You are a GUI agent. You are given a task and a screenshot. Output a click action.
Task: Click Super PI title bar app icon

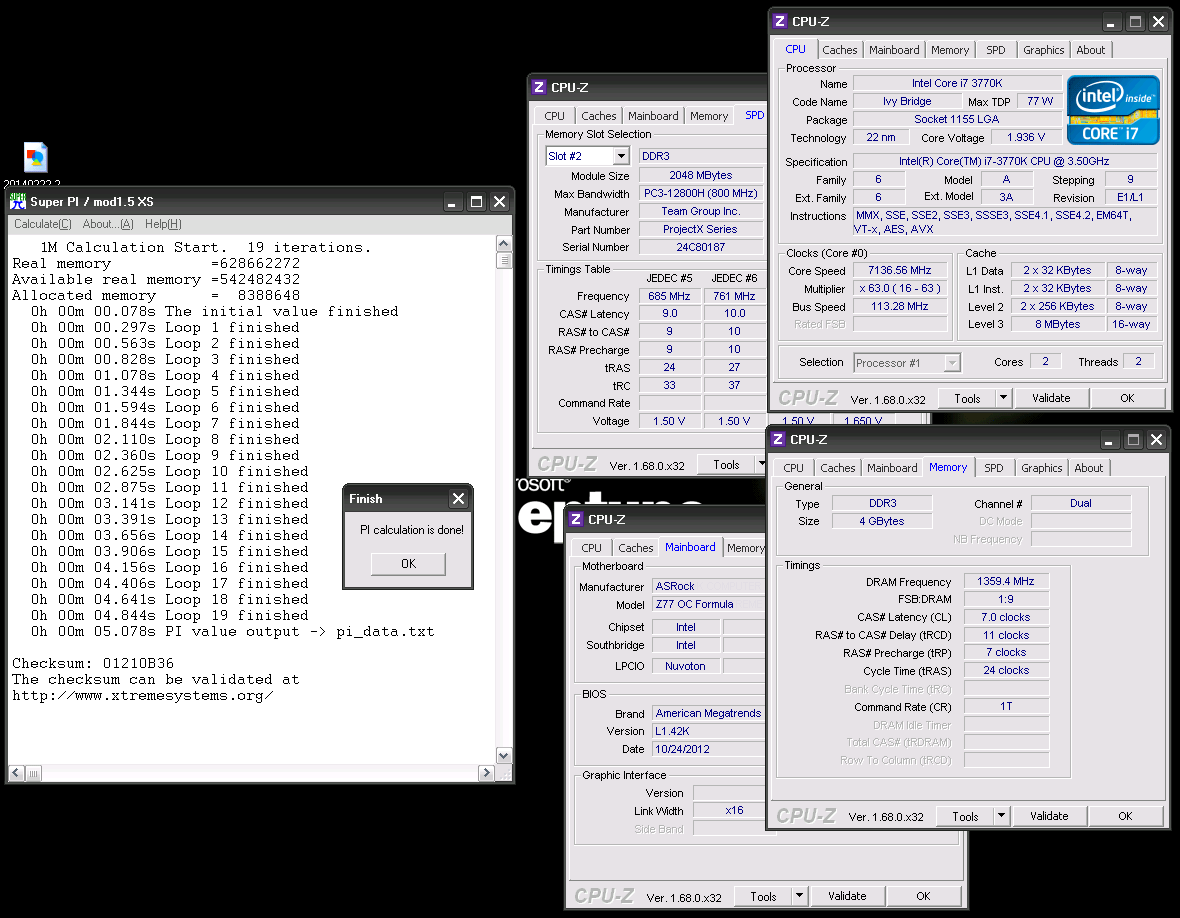point(17,201)
